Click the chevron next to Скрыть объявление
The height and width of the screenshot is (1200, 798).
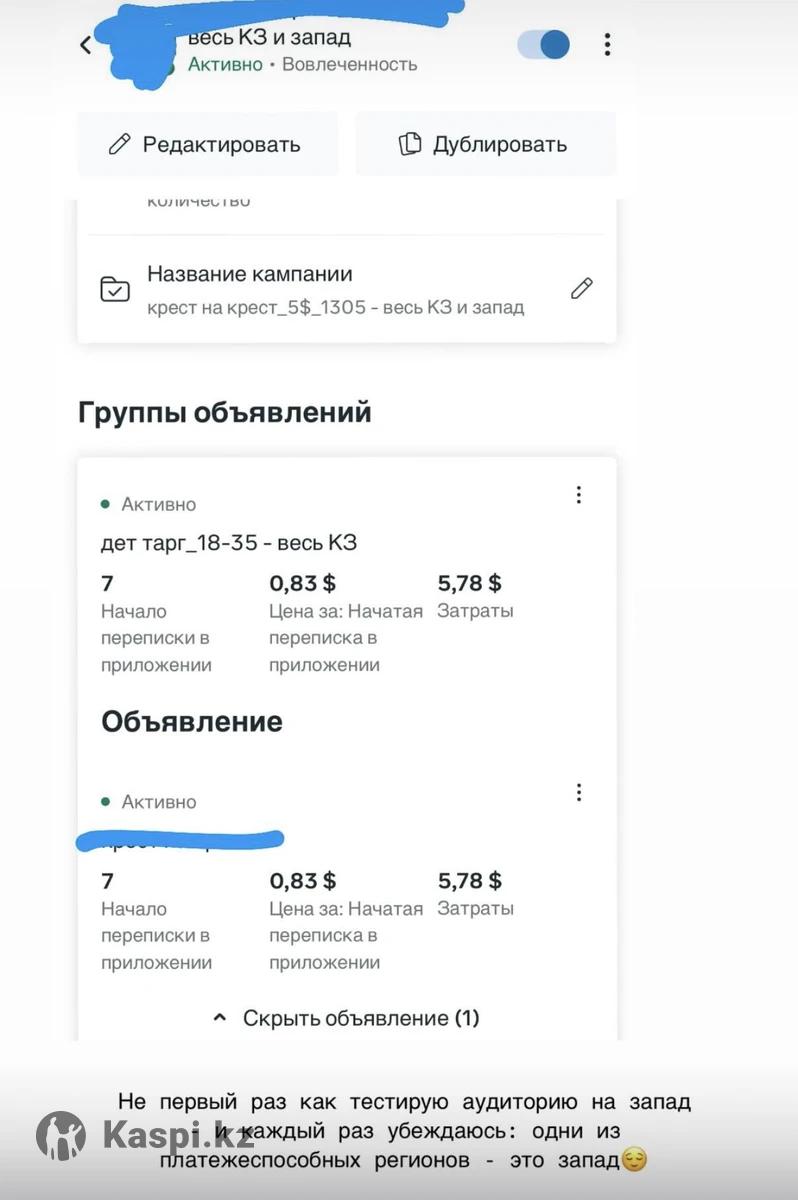[x=220, y=1018]
